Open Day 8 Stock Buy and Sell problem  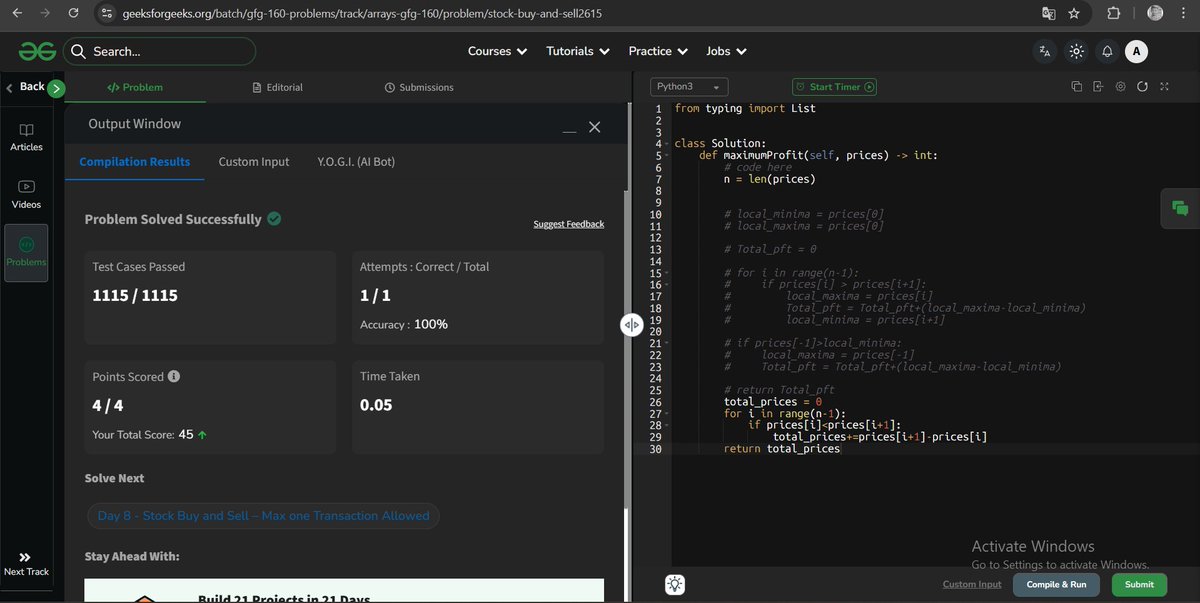click(264, 516)
